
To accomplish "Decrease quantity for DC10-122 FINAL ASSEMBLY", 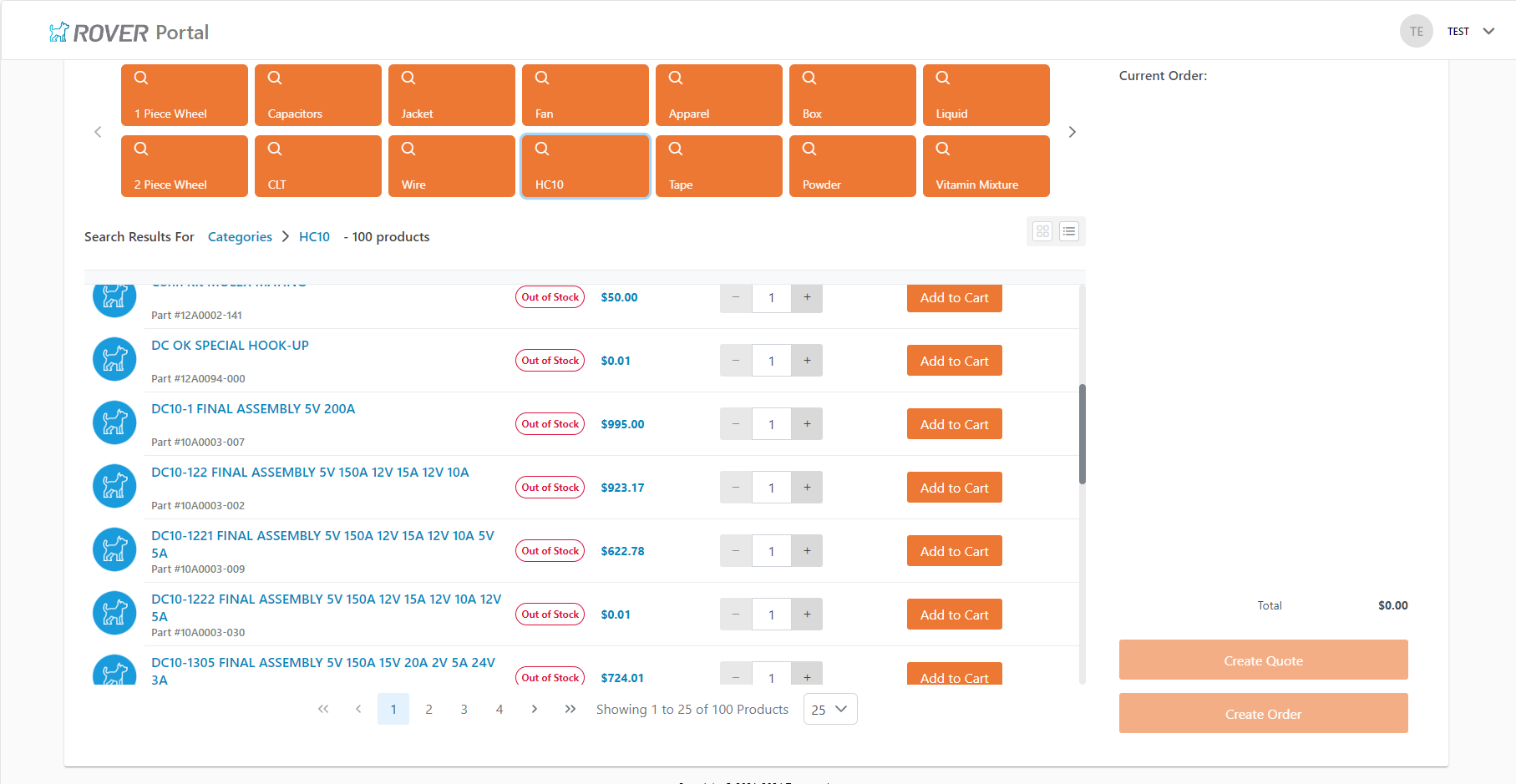I will [x=736, y=488].
